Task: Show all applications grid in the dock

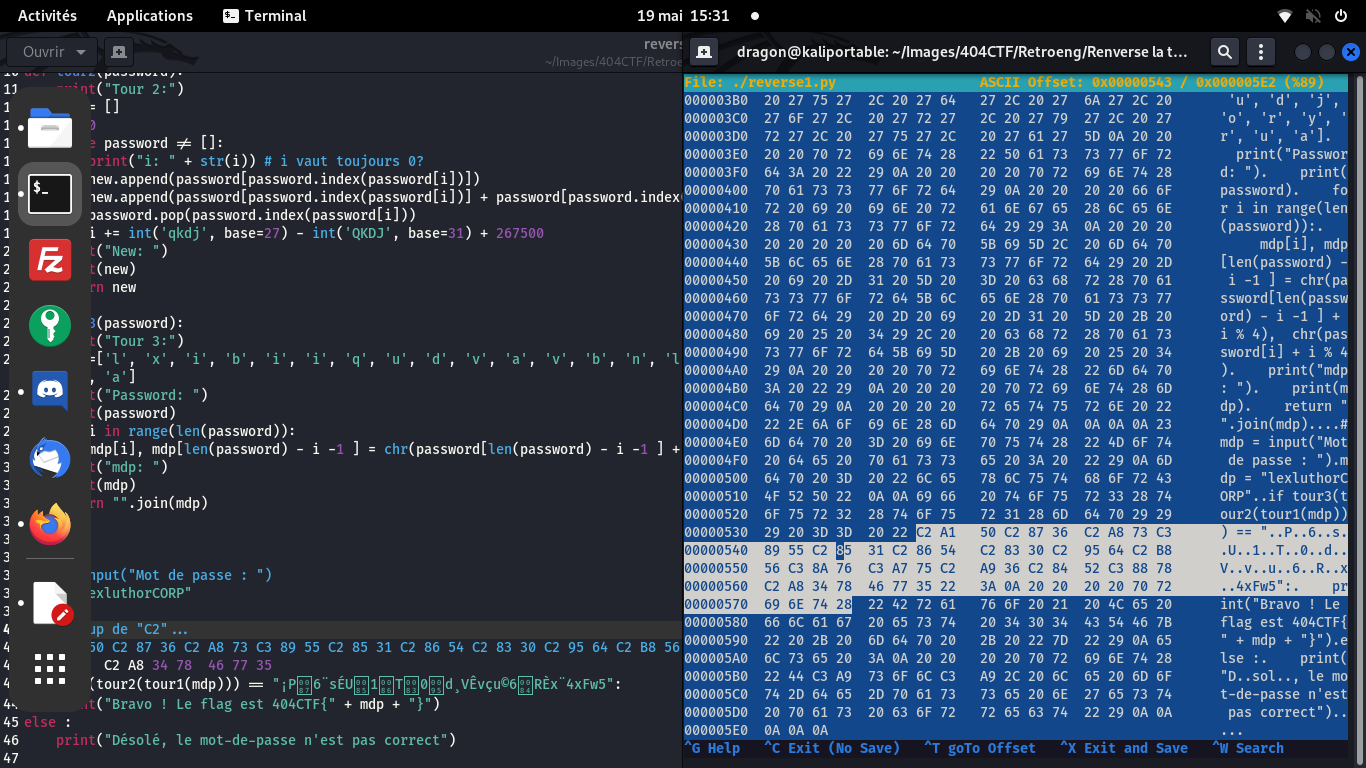Action: (50, 669)
